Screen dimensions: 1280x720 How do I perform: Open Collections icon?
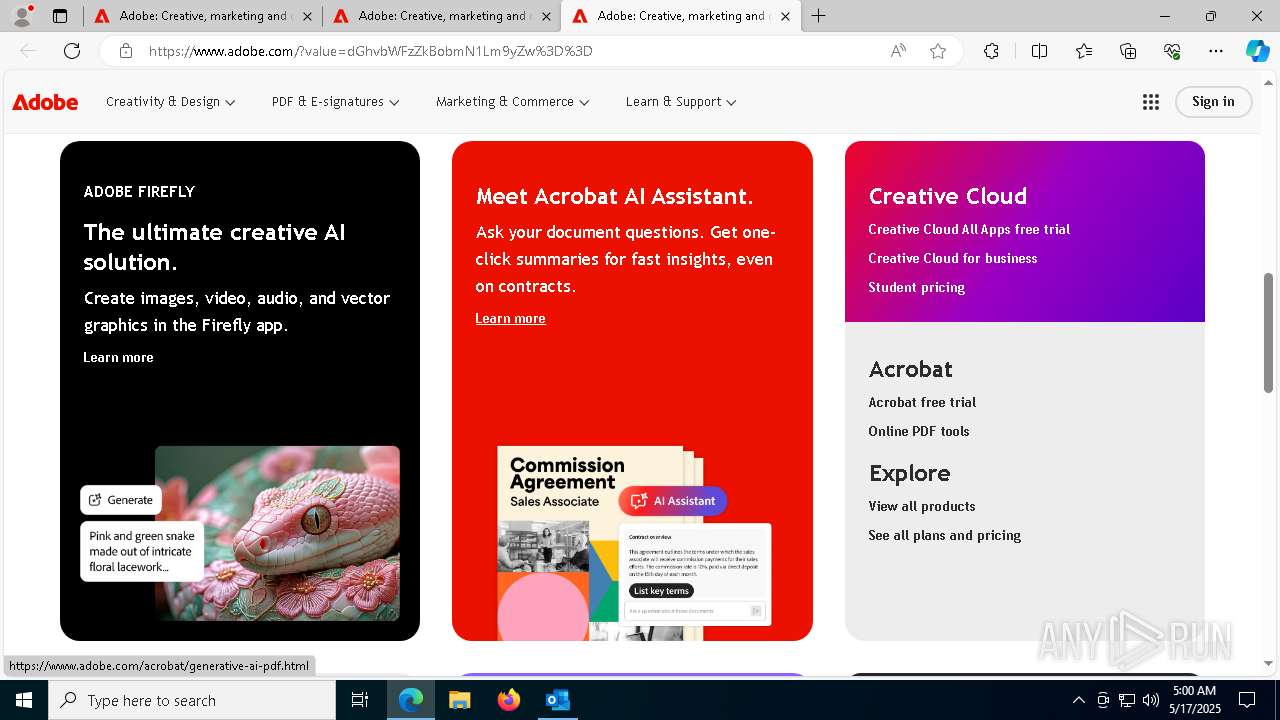pyautogui.click(x=1128, y=51)
